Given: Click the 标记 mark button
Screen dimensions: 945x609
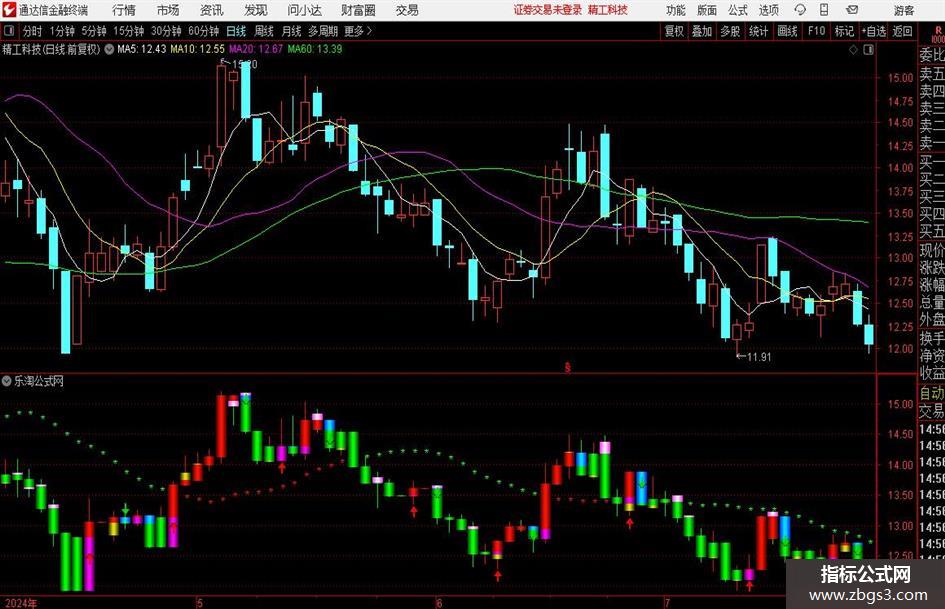Looking at the screenshot, I should (844, 31).
